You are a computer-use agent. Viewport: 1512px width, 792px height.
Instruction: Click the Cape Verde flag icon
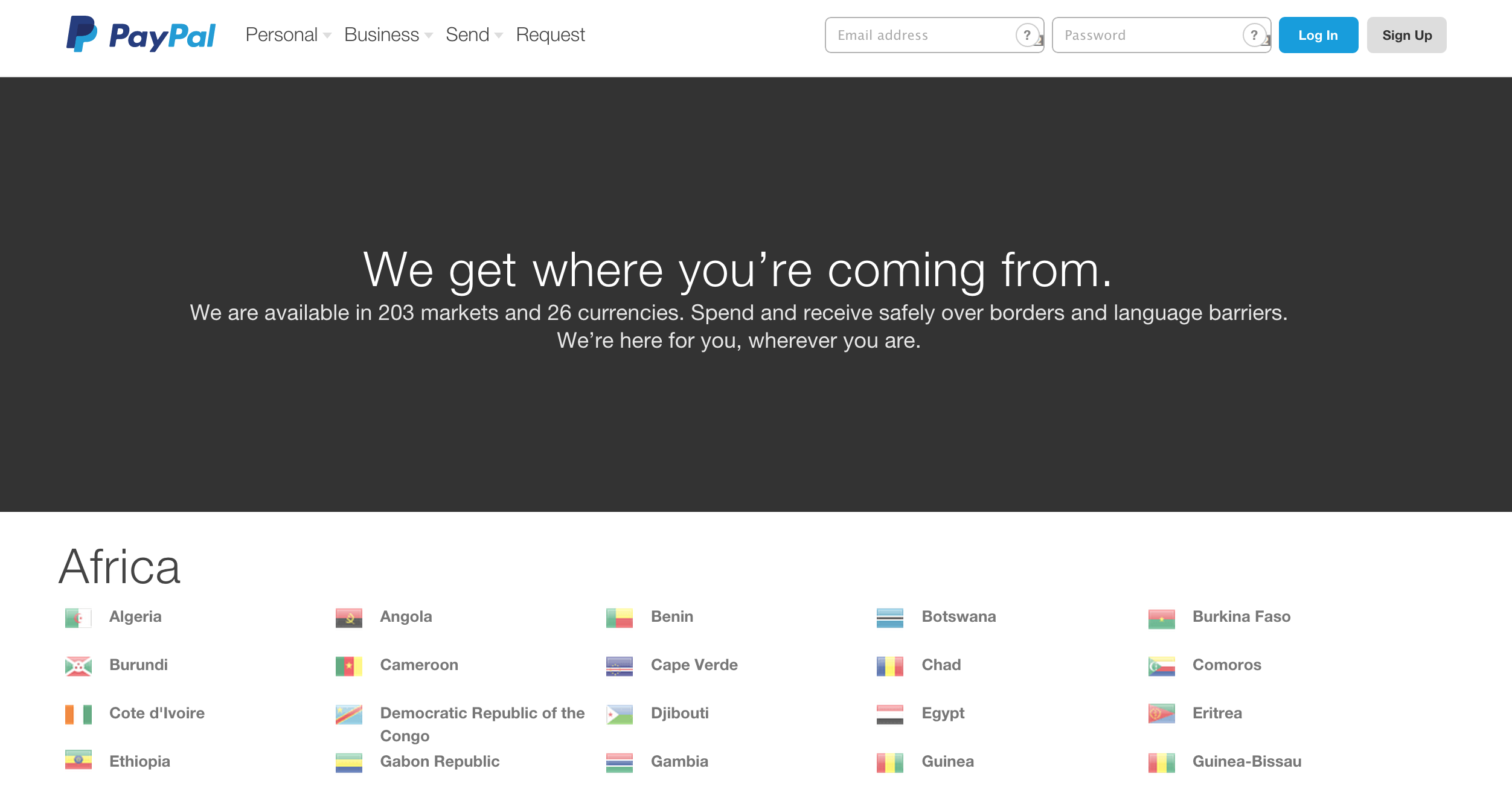click(x=620, y=664)
